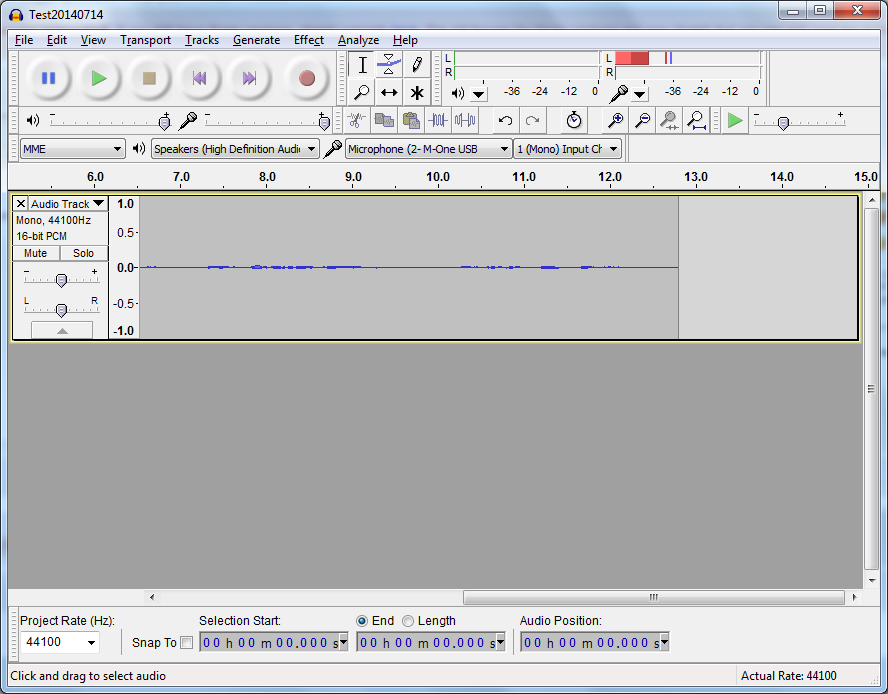Viewport: 888px width, 694px height.
Task: Close the Audio Track with X button
Action: (x=20, y=203)
